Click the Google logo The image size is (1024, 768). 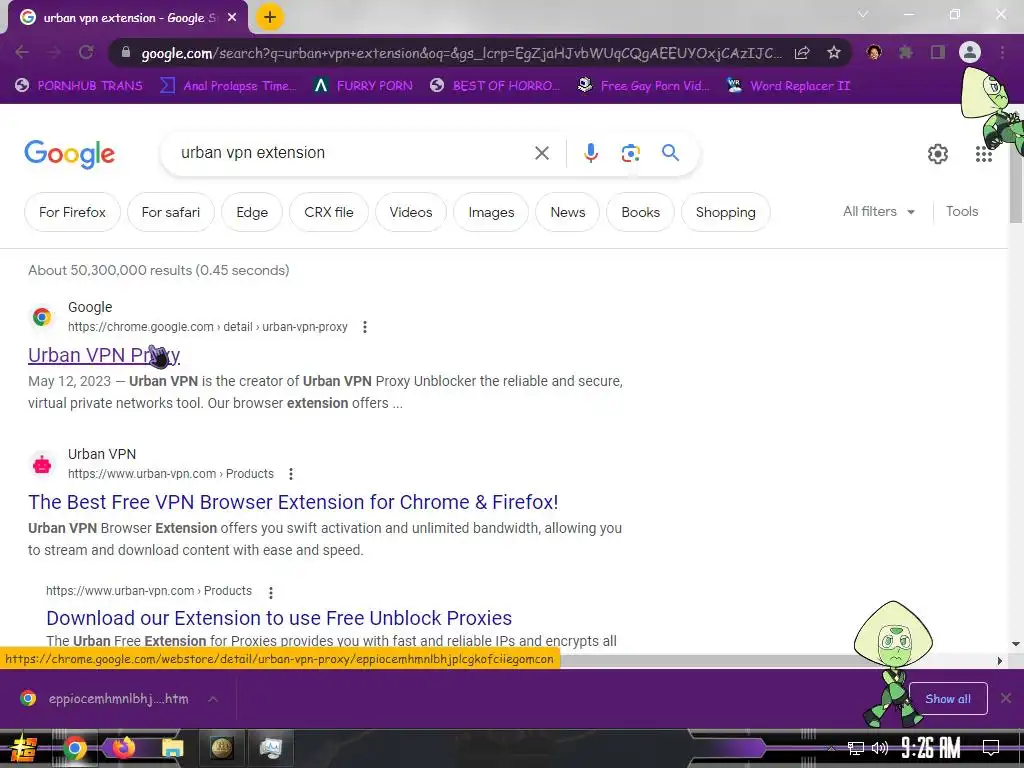point(69,154)
